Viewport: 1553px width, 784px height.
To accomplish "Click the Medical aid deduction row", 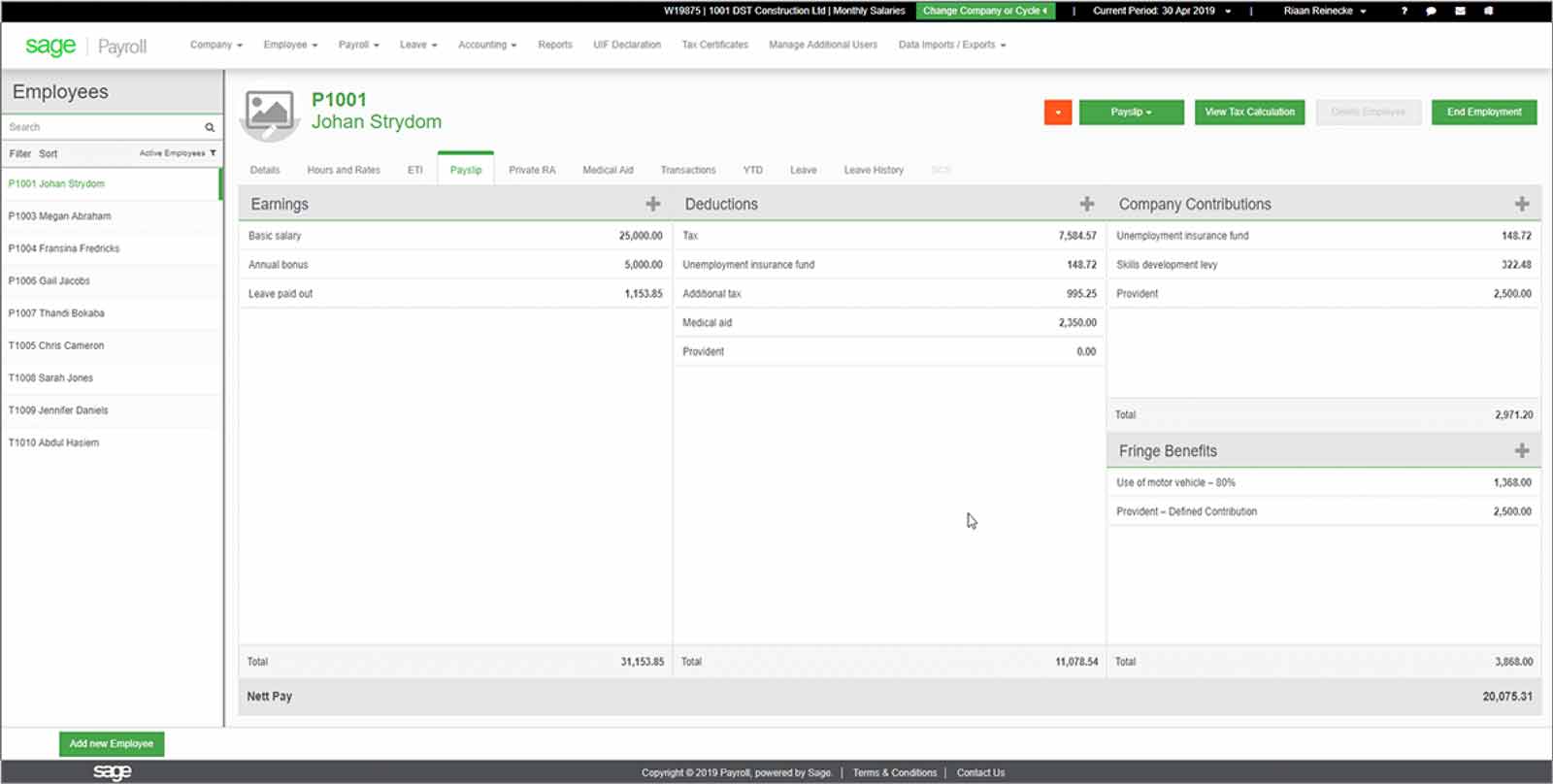I will click(x=889, y=323).
